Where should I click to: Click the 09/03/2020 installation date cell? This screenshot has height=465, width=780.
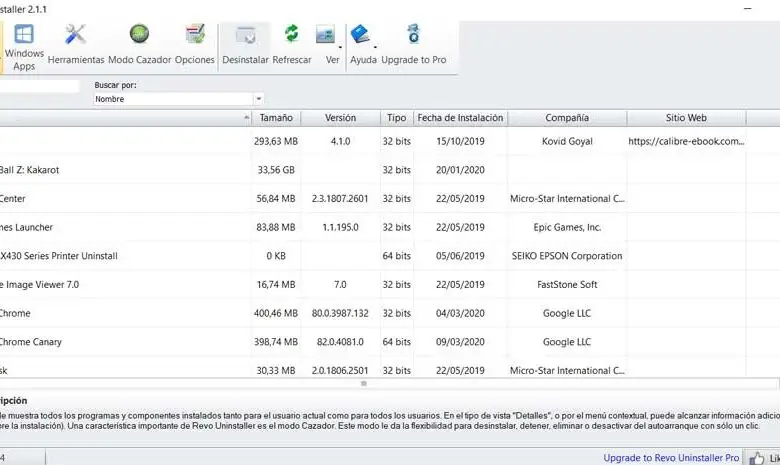point(460,342)
